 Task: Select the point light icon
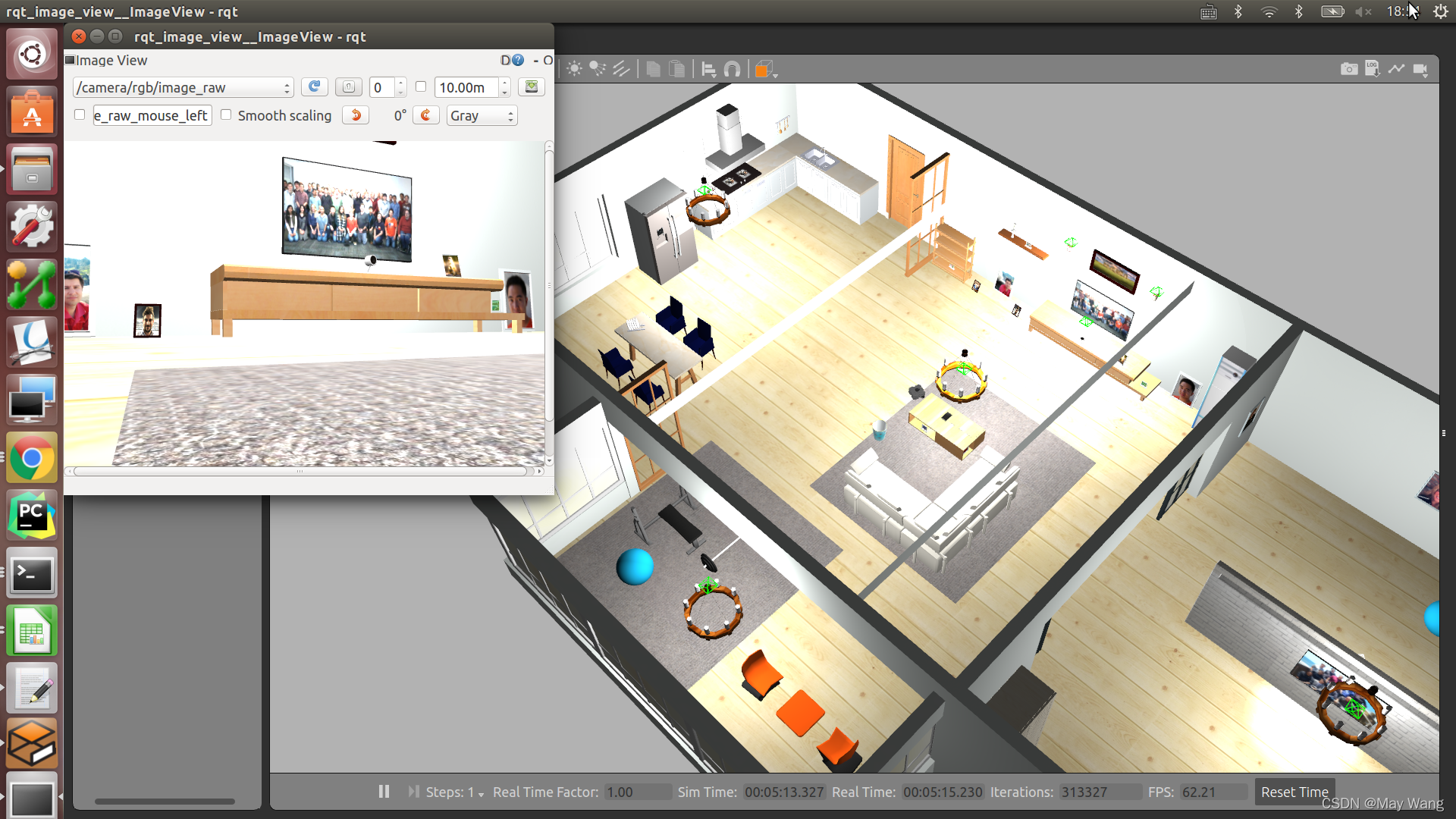(x=574, y=69)
